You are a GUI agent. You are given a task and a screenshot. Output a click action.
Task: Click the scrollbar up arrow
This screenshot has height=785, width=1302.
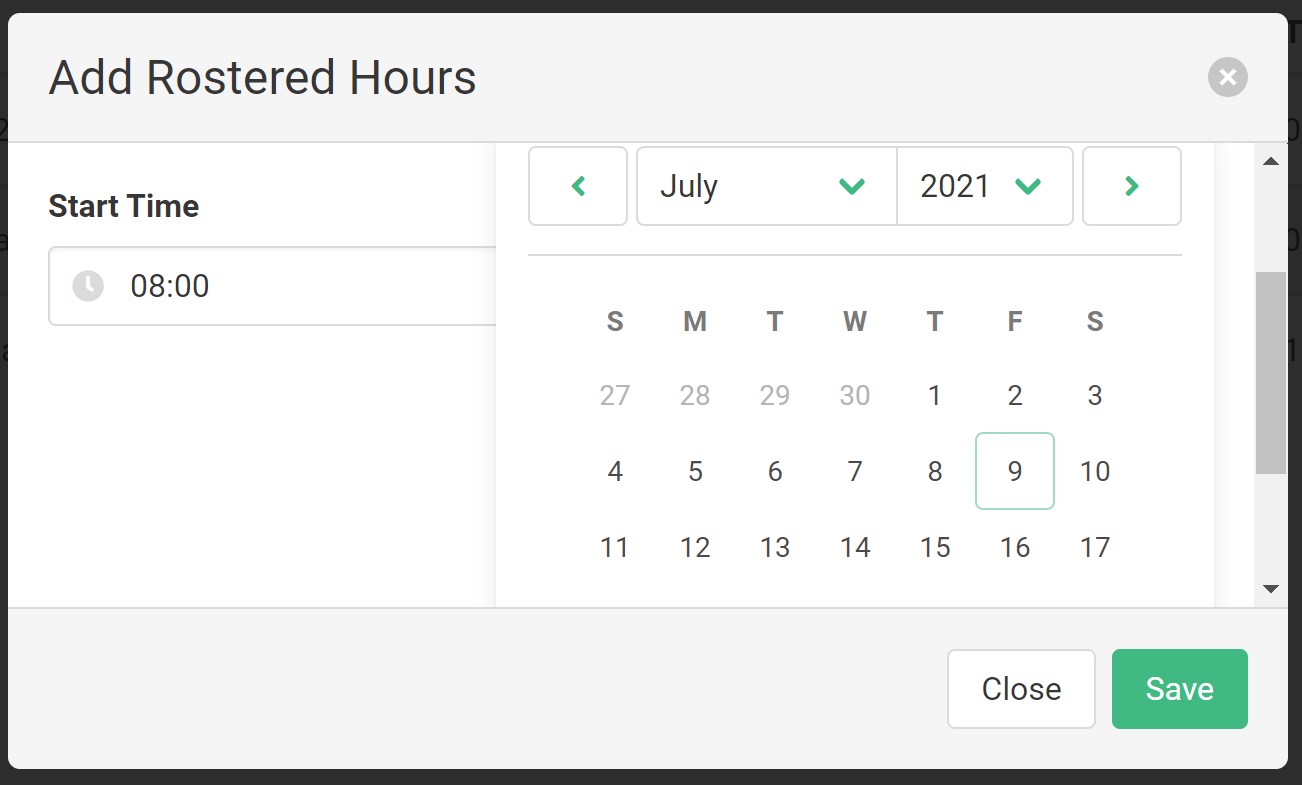[x=1271, y=160]
